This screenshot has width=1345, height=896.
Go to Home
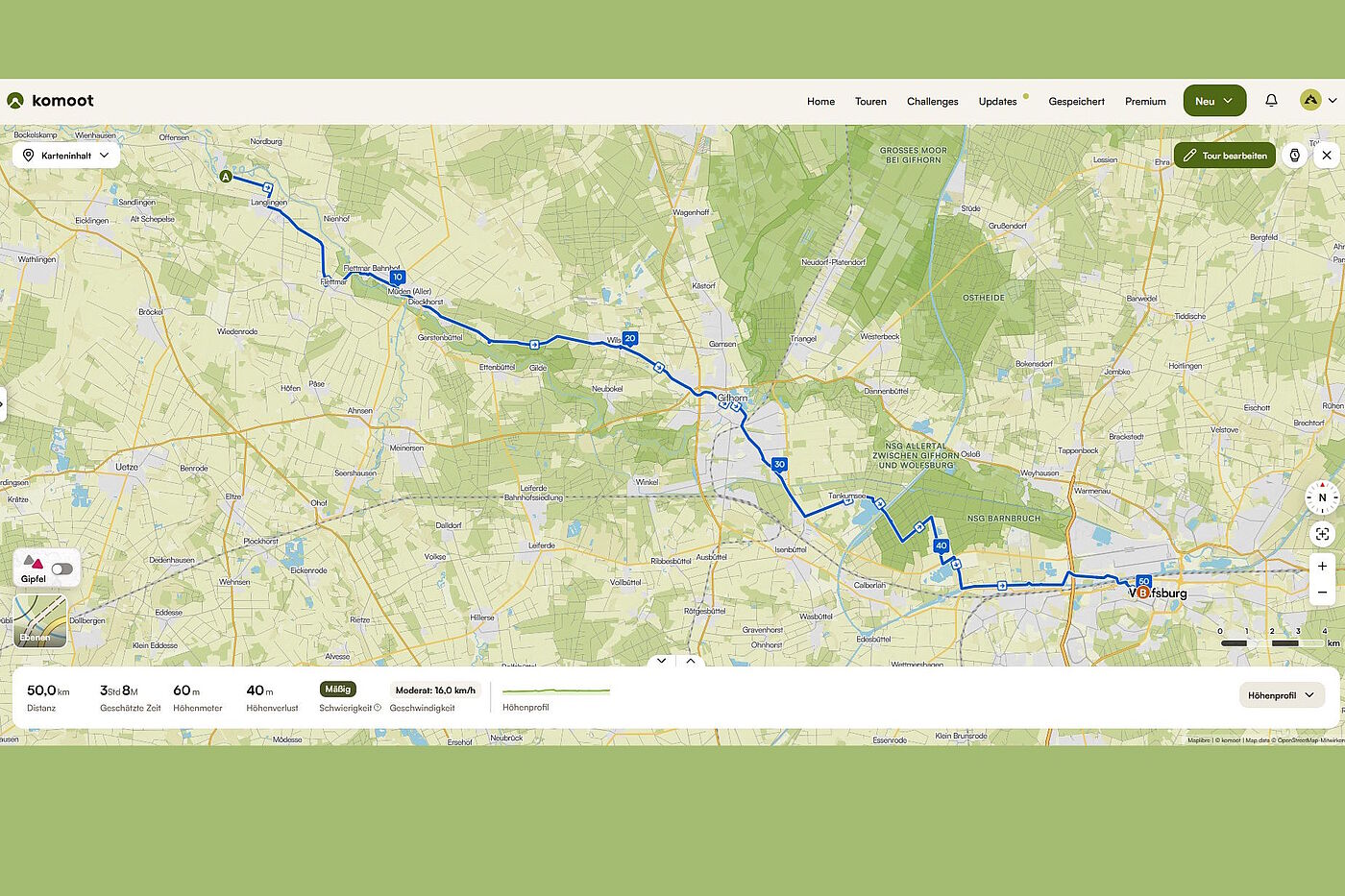[x=820, y=102]
